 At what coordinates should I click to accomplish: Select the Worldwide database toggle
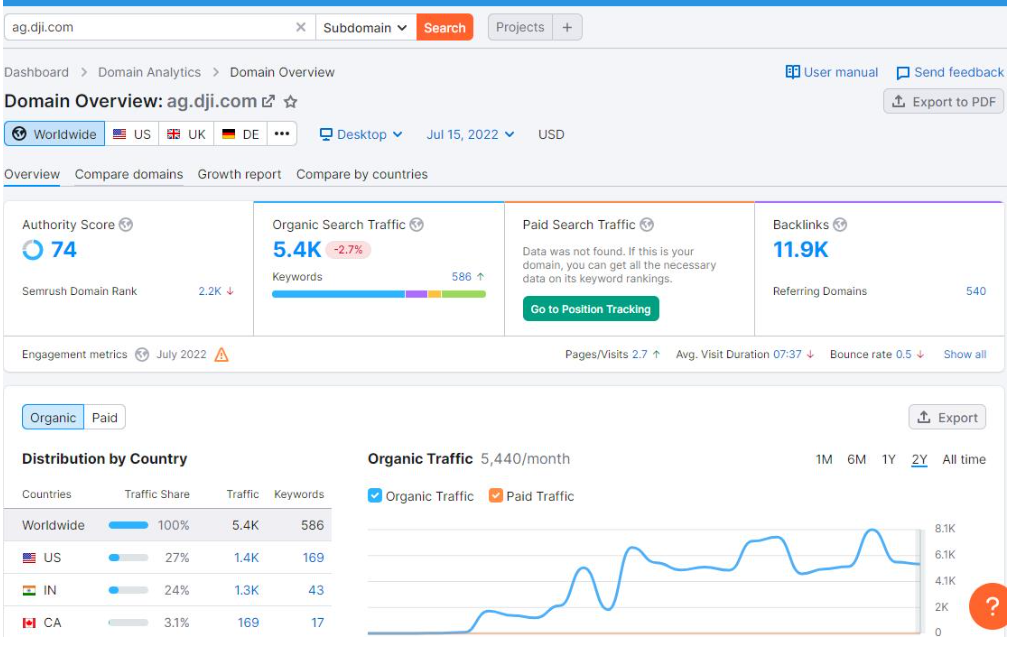pos(55,134)
